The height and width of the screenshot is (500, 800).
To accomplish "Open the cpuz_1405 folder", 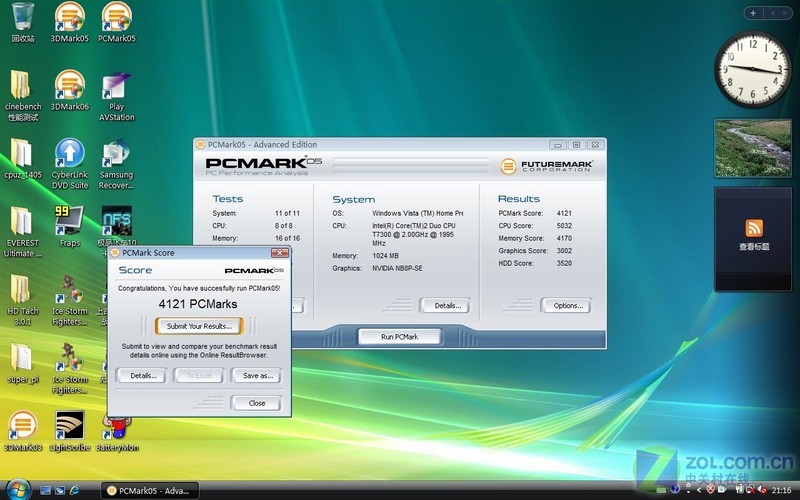I will click(x=22, y=158).
